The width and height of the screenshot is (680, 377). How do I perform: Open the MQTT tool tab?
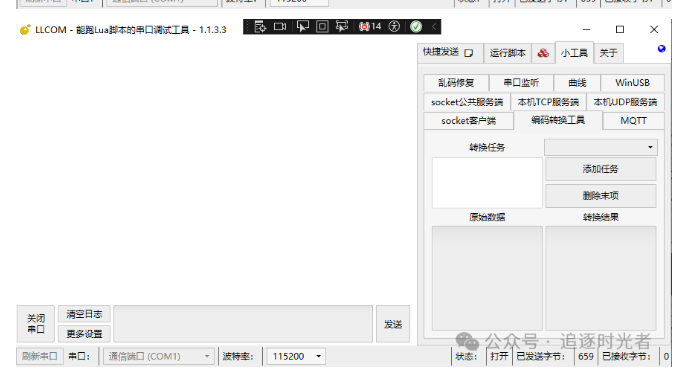[633, 121]
